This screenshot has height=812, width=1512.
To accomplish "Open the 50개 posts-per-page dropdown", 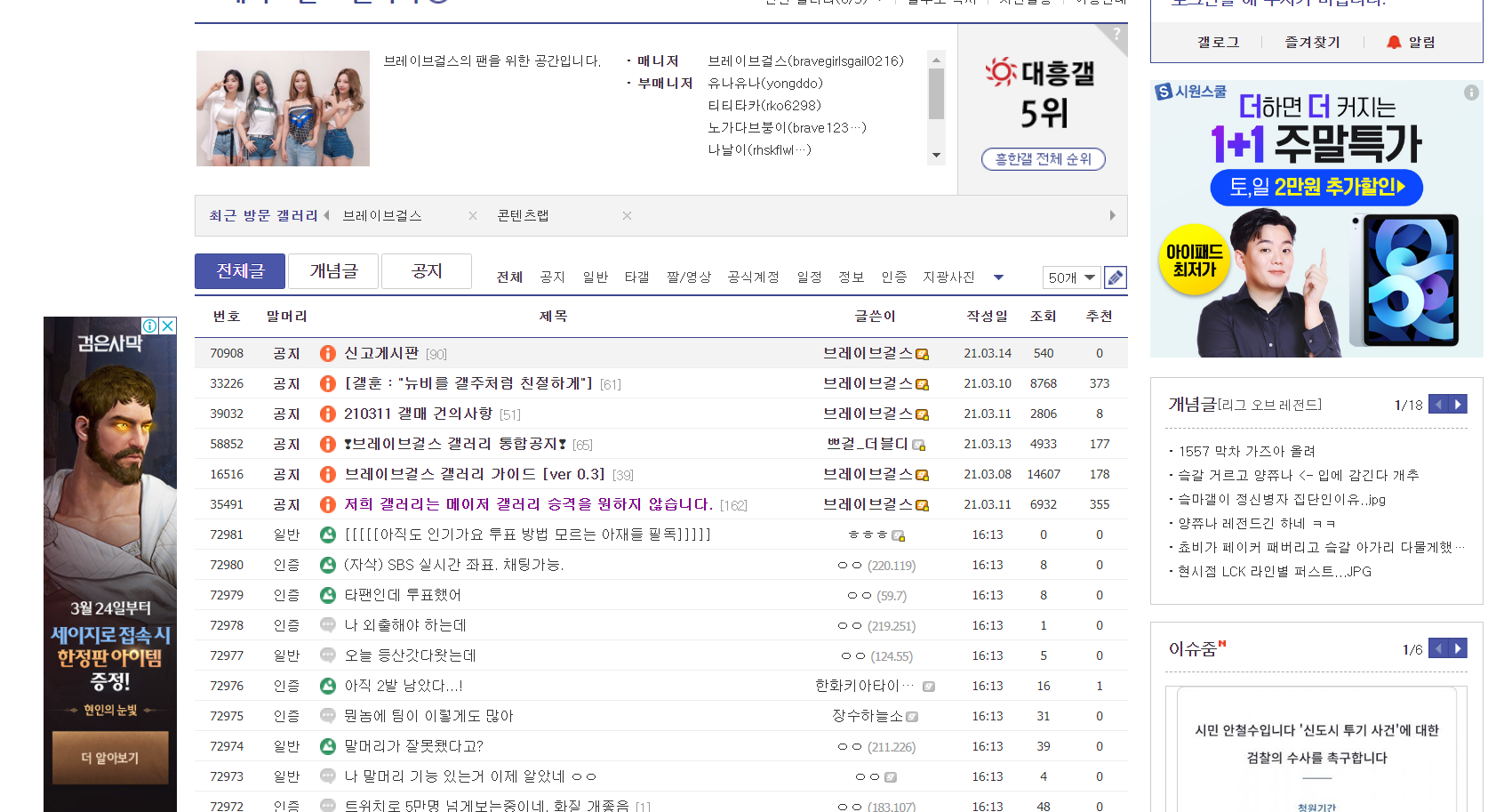I will tap(1071, 277).
